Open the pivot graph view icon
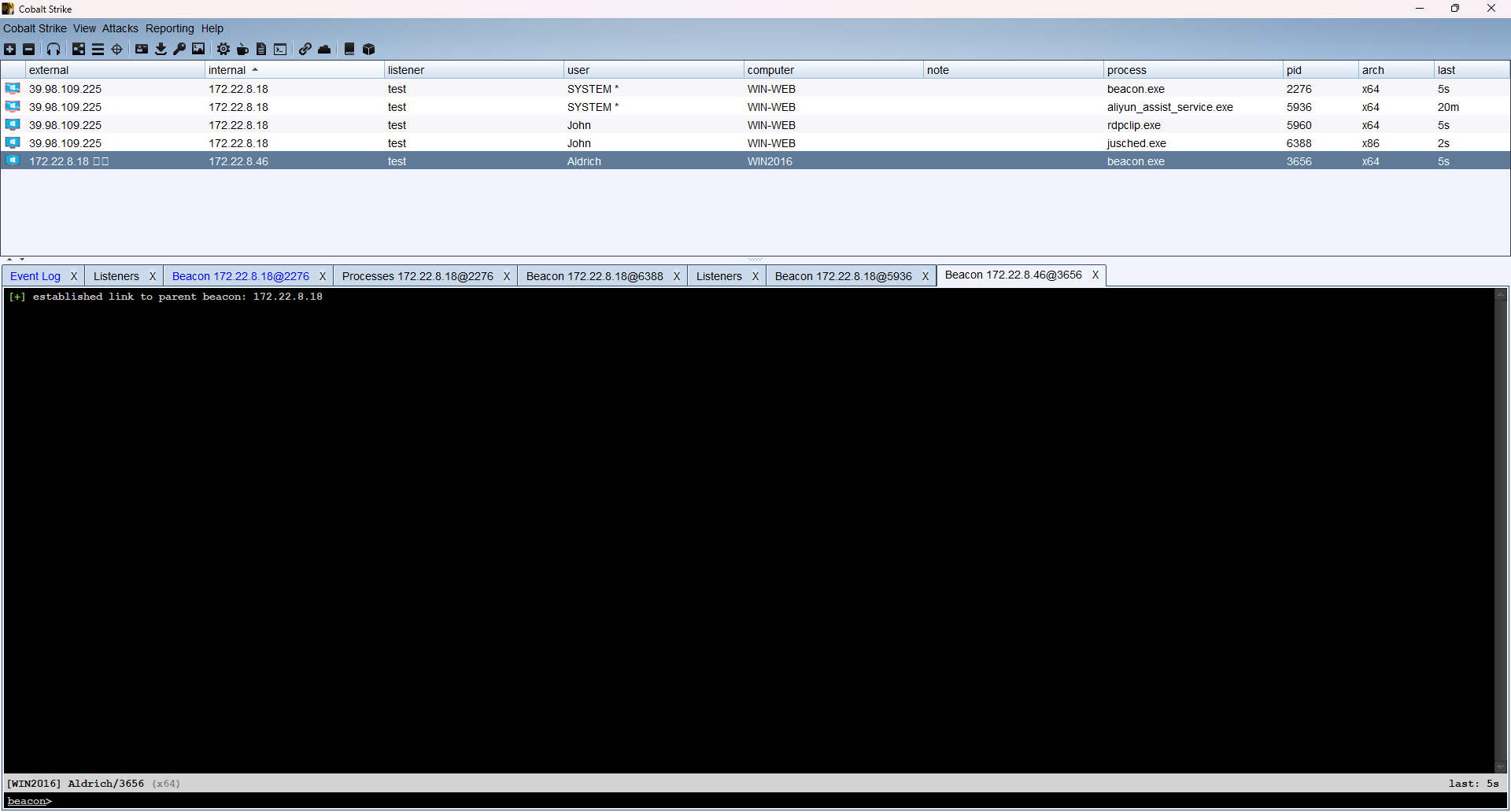Viewport: 1511px width, 812px height. [79, 50]
